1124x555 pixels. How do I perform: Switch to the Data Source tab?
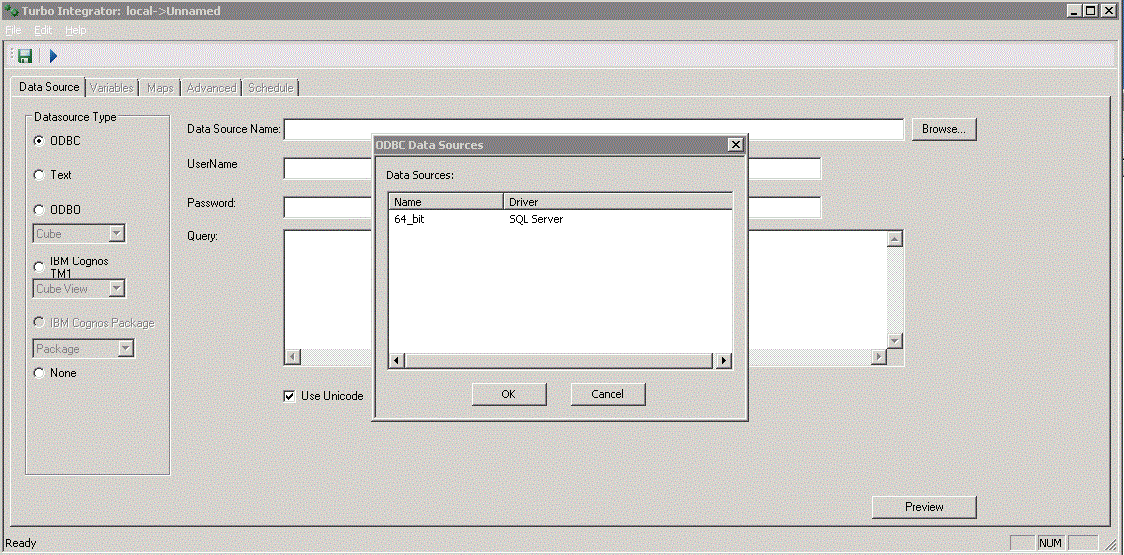coord(49,87)
